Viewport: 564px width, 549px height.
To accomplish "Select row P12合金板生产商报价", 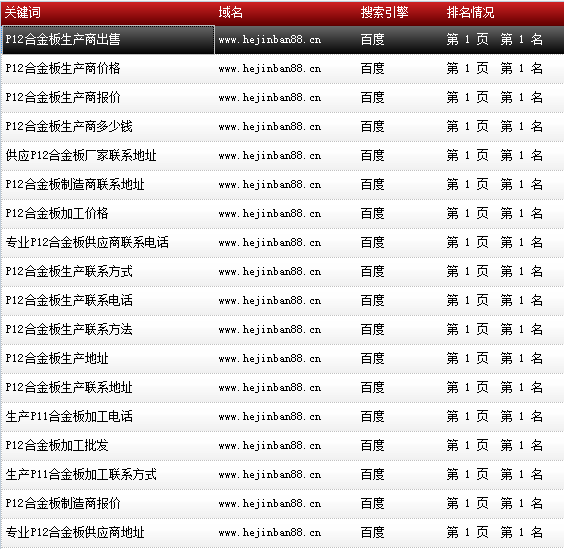I will [x=283, y=97].
